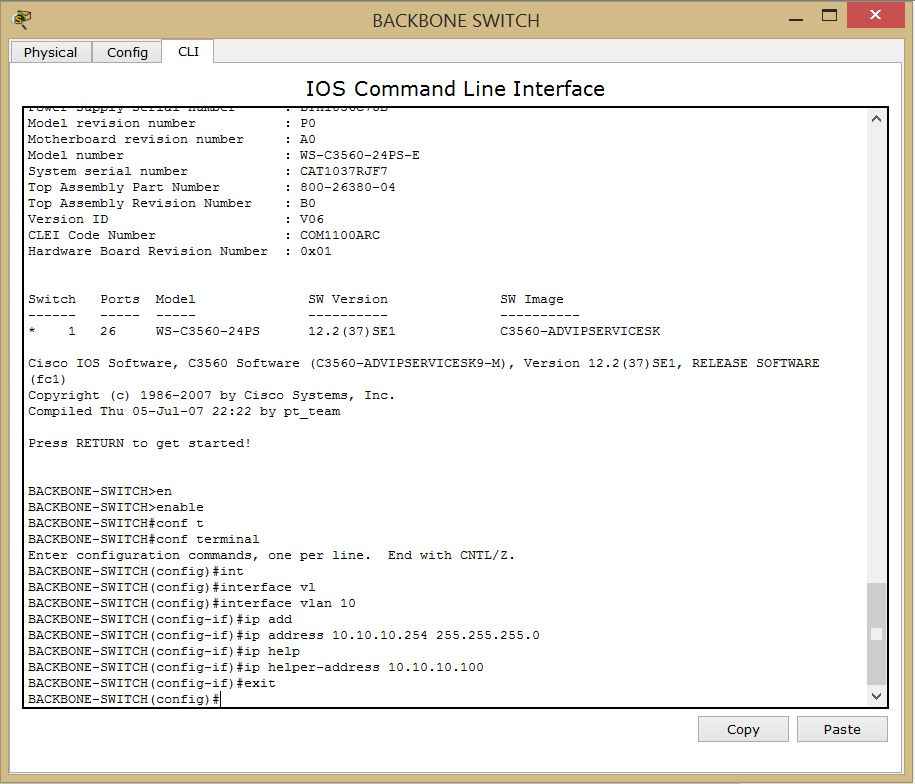The width and height of the screenshot is (915, 784).
Task: Close the BACKBONE SWITCH window
Action: click(x=875, y=15)
